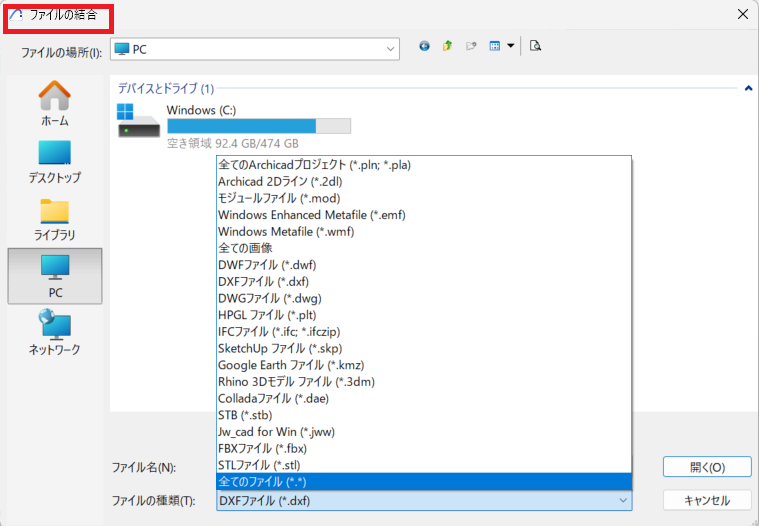Choose STB (*.stb) file type
Image resolution: width=759 pixels, height=526 pixels.
(x=424, y=415)
